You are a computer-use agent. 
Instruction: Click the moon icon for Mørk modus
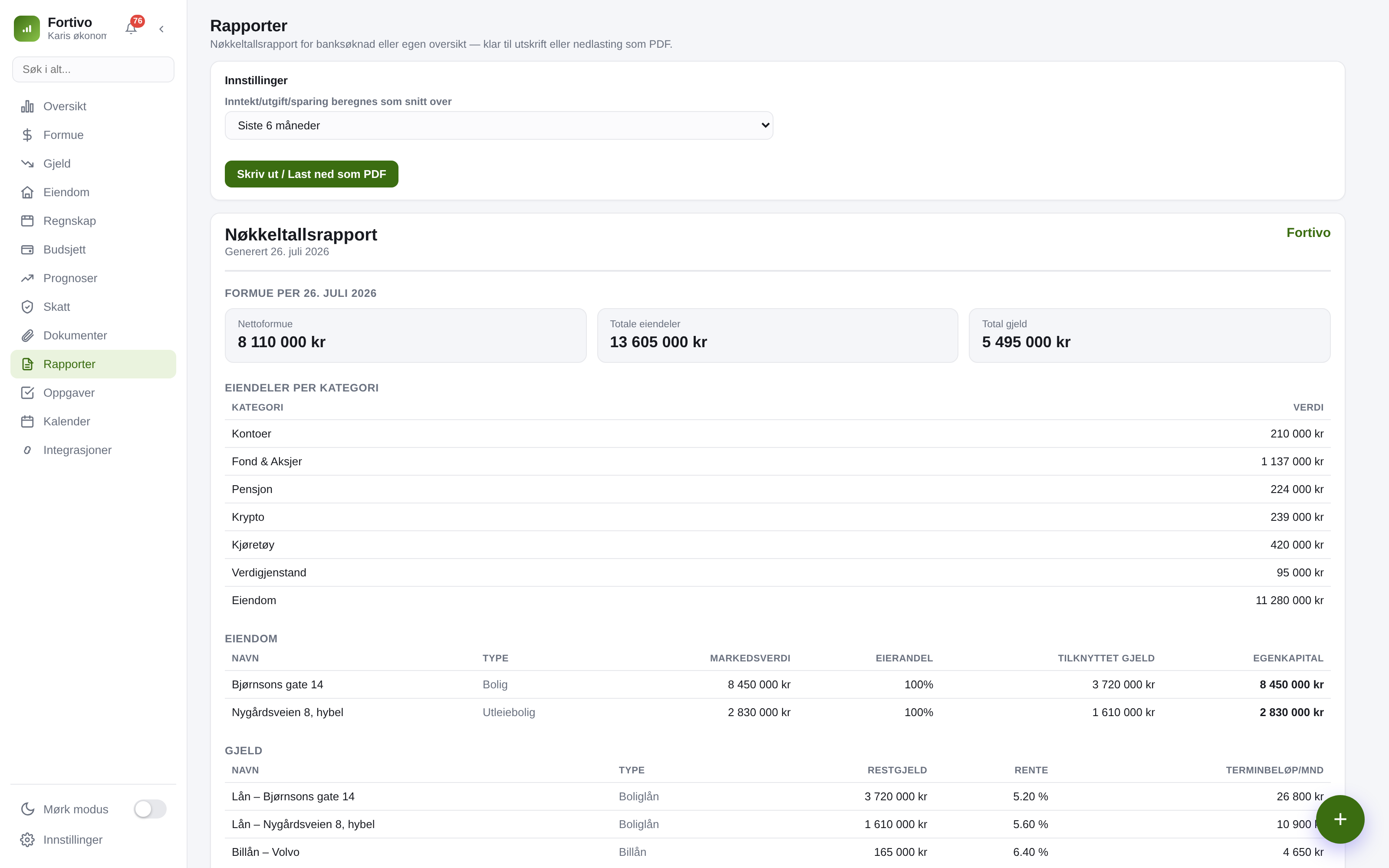point(27,809)
